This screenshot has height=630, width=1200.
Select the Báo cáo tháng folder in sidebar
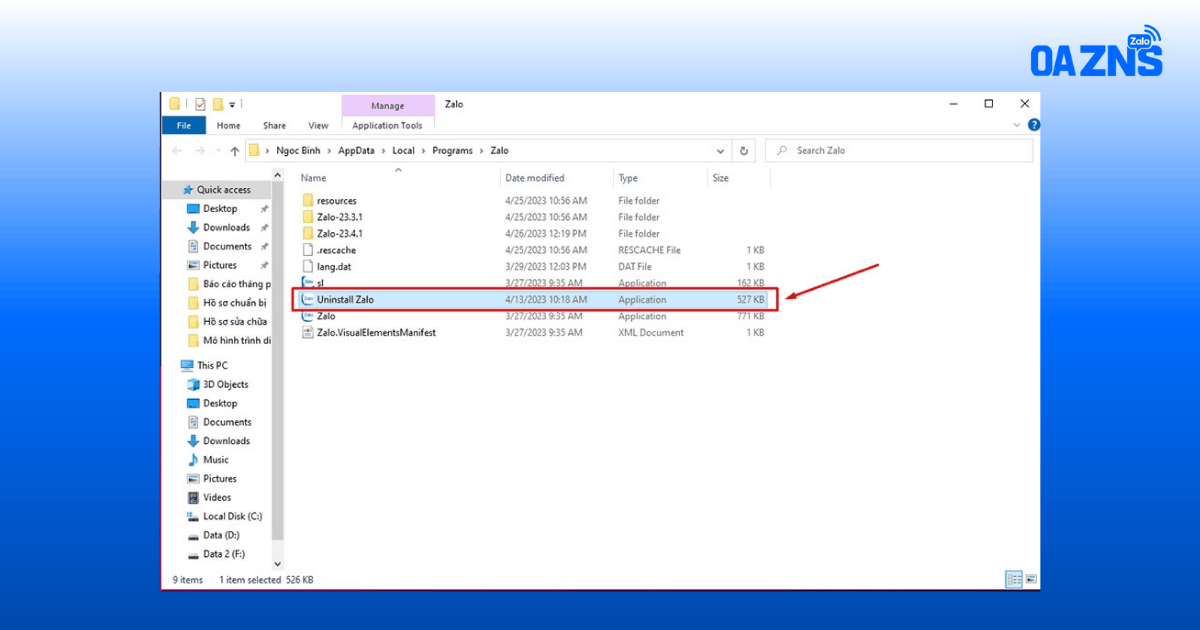(236, 285)
